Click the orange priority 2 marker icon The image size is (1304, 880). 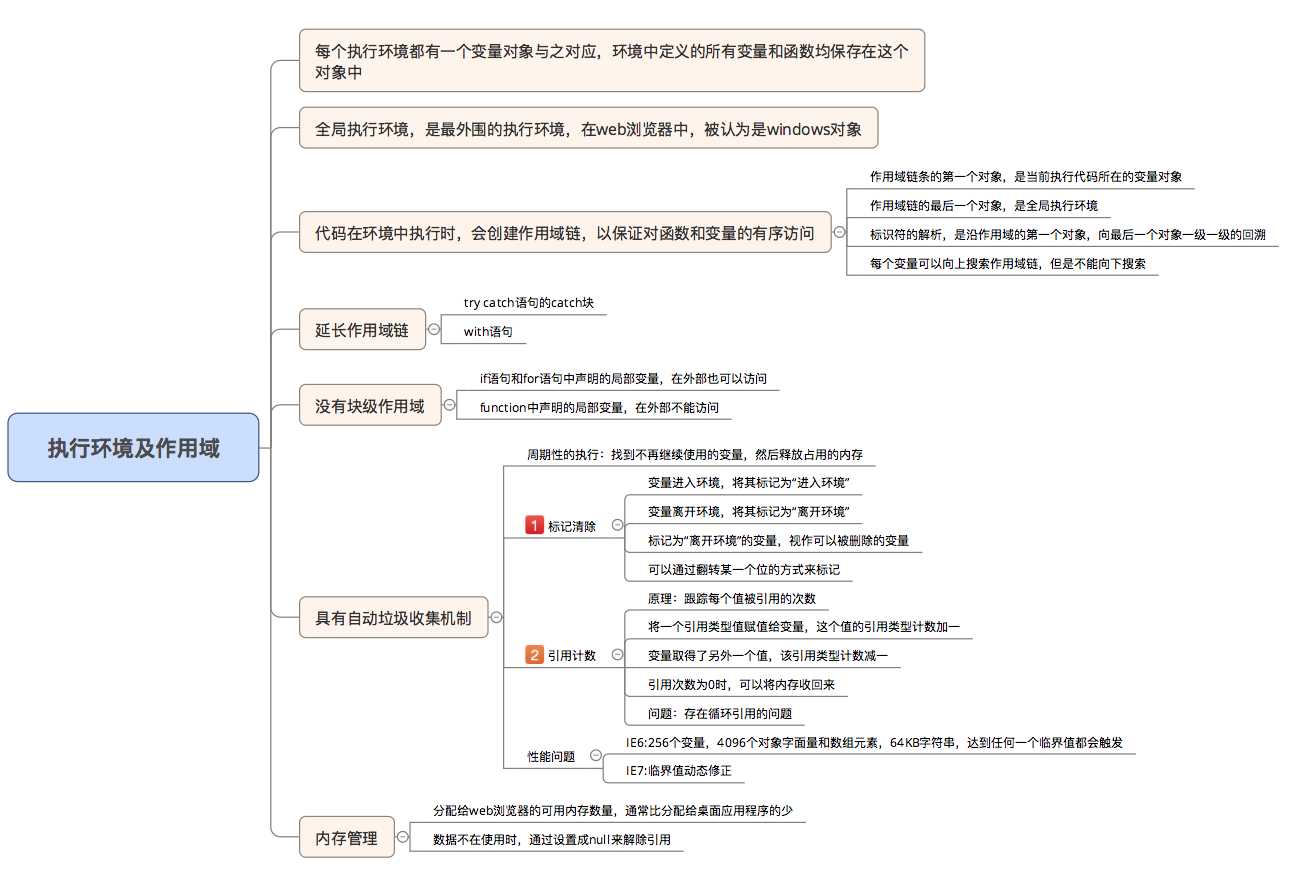(535, 655)
